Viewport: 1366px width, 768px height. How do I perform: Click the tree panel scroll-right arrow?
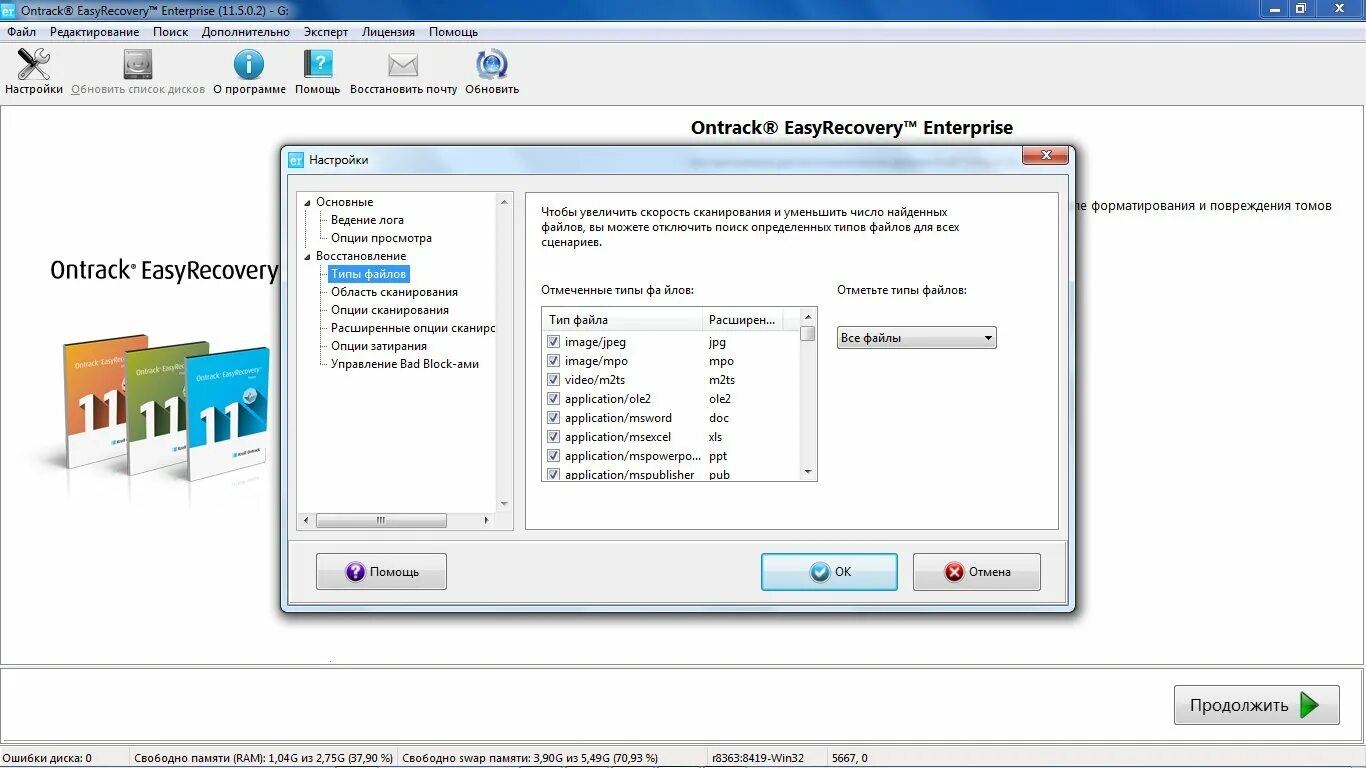(x=487, y=520)
